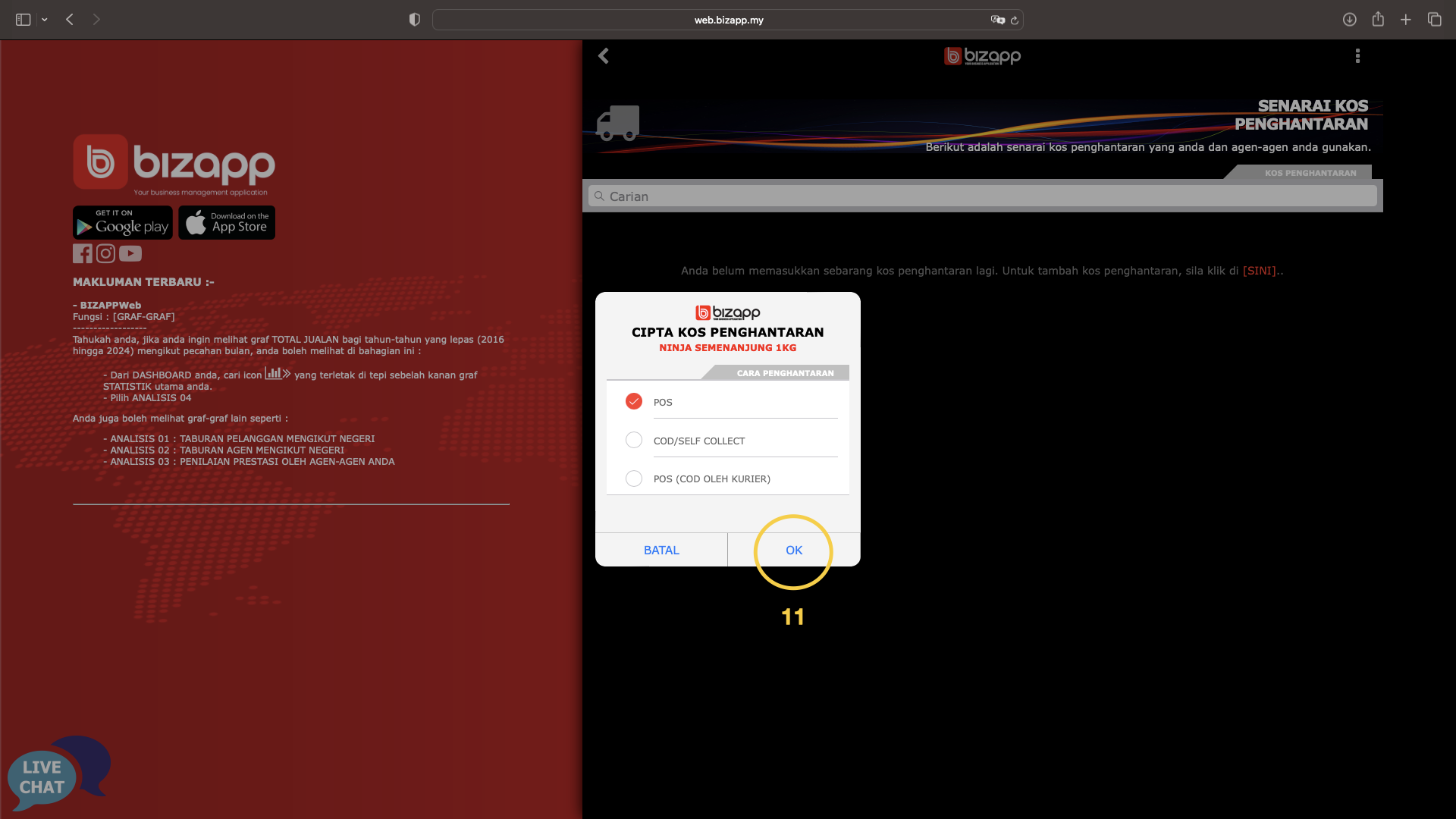
Task: Click the web.bizapp.my address bar
Action: pyautogui.click(x=728, y=20)
